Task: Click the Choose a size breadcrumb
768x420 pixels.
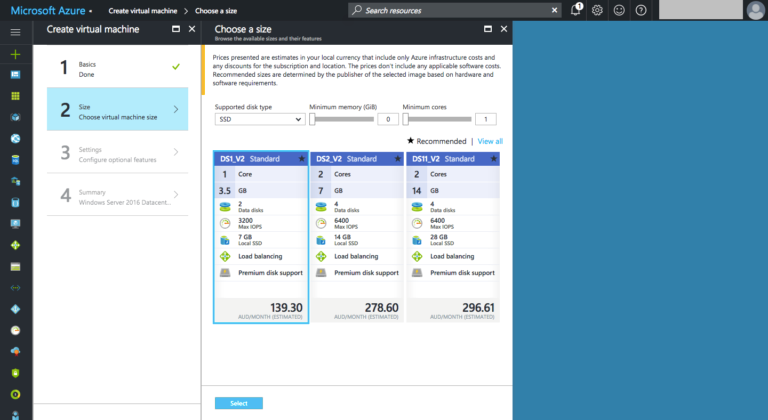Action: (216, 11)
